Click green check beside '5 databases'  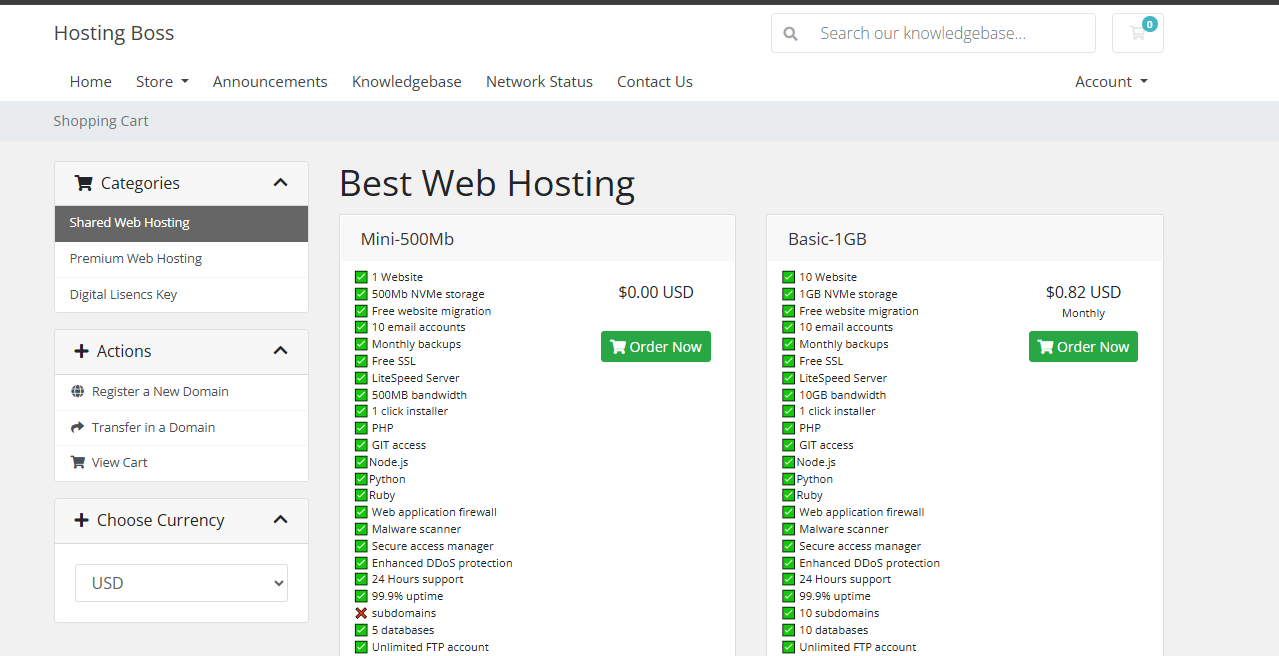(x=361, y=630)
